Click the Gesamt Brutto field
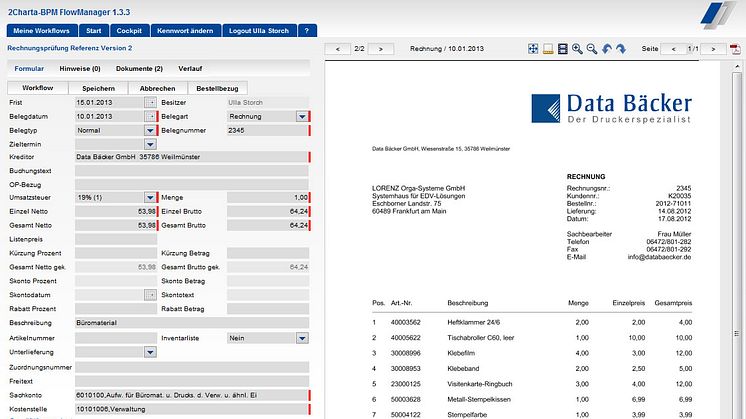 (268, 225)
